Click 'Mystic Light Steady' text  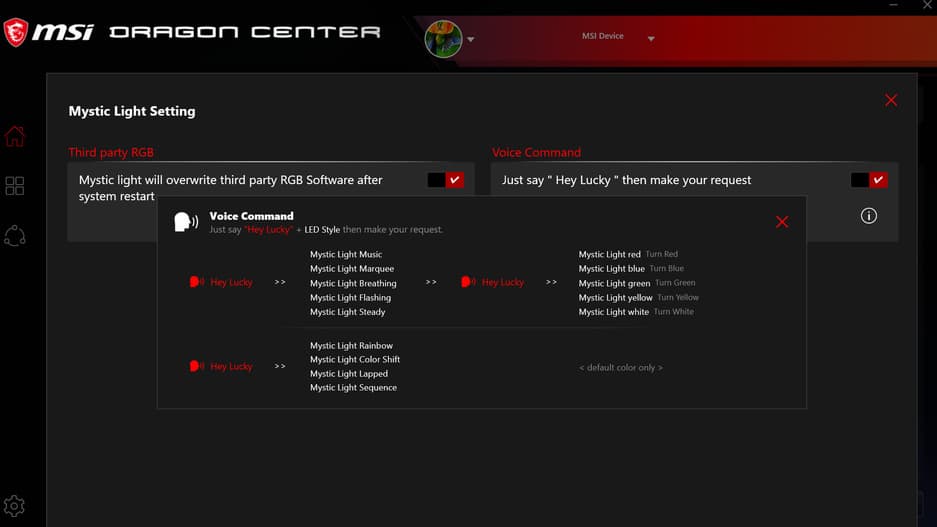click(x=347, y=312)
